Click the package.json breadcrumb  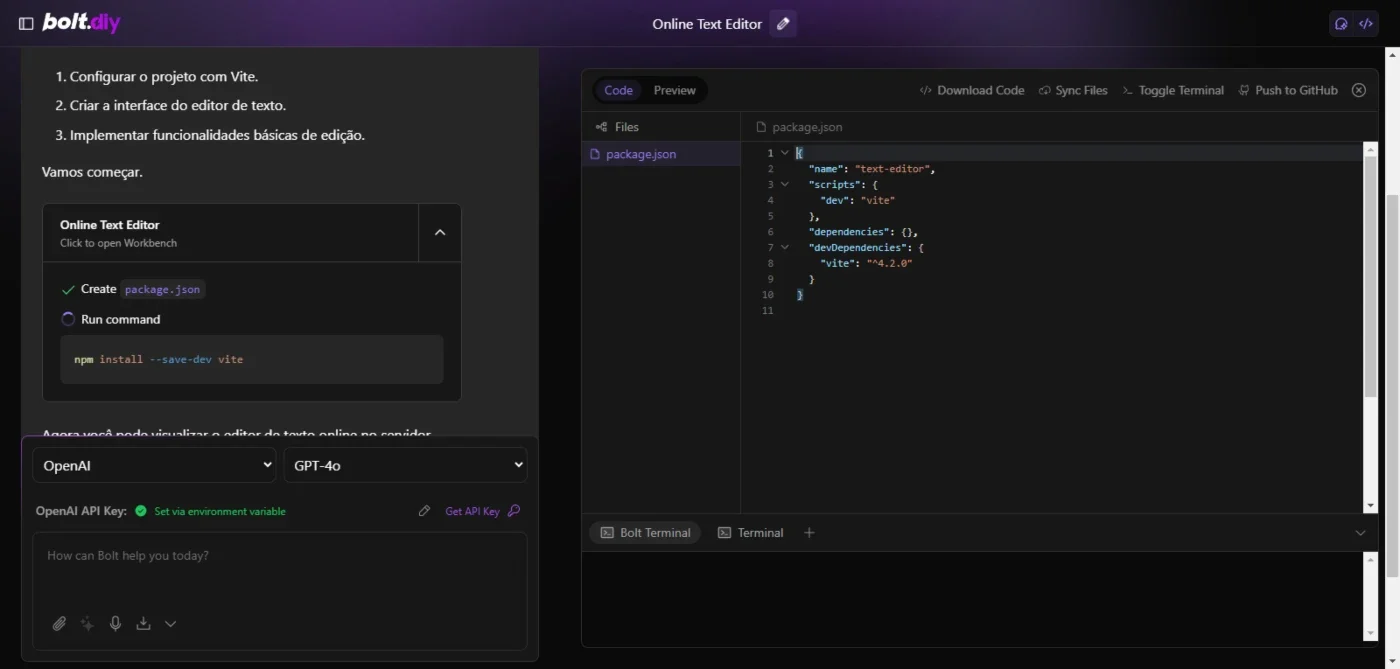[x=799, y=127]
